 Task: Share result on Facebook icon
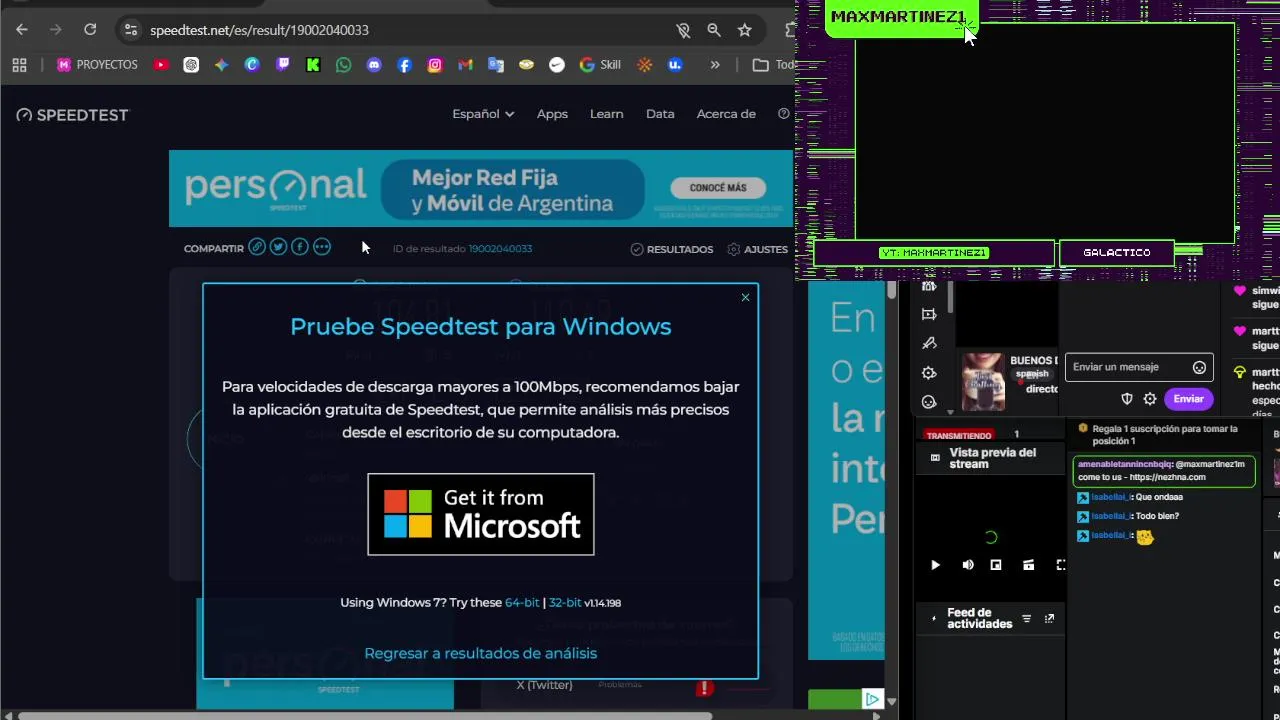pos(299,247)
